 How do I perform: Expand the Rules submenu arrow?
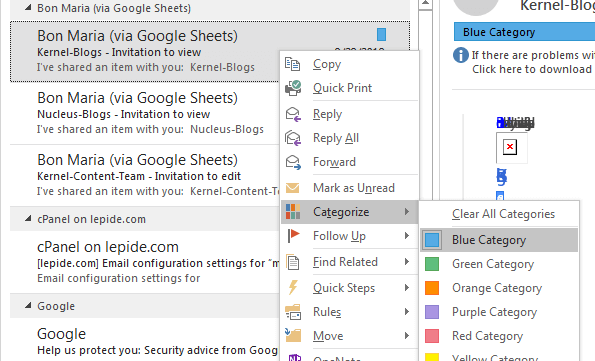coord(407,312)
